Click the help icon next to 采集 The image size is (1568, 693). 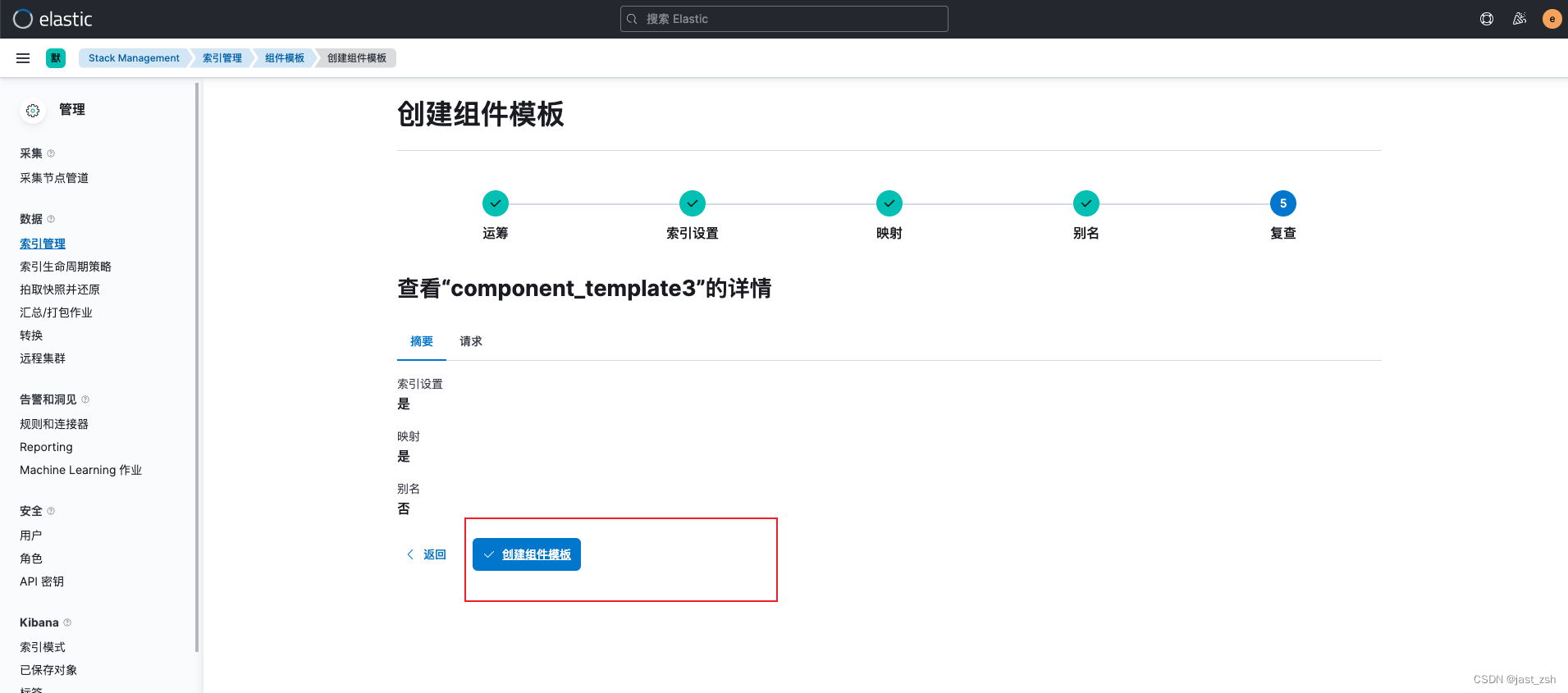pos(51,153)
